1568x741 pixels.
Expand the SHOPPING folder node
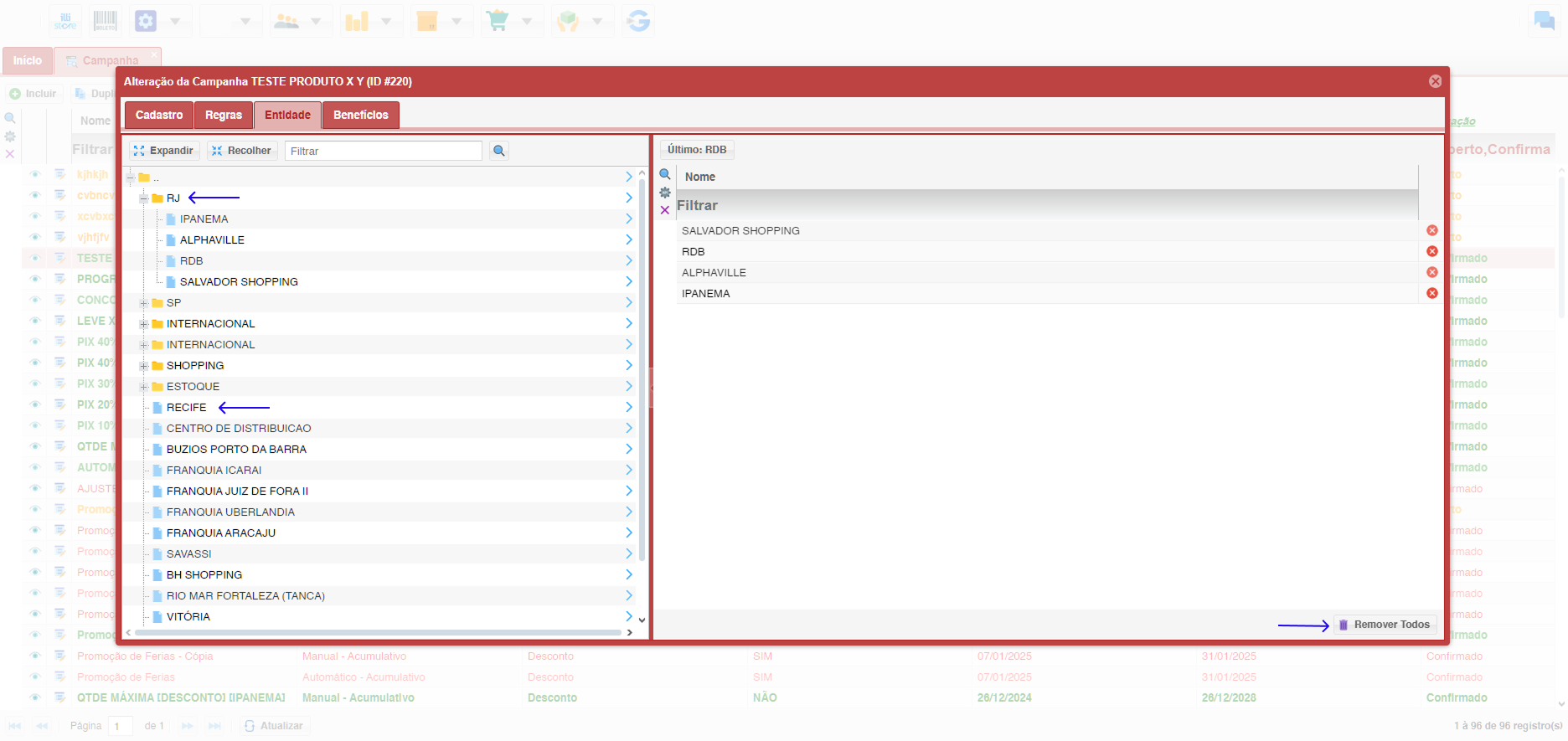[x=144, y=366]
